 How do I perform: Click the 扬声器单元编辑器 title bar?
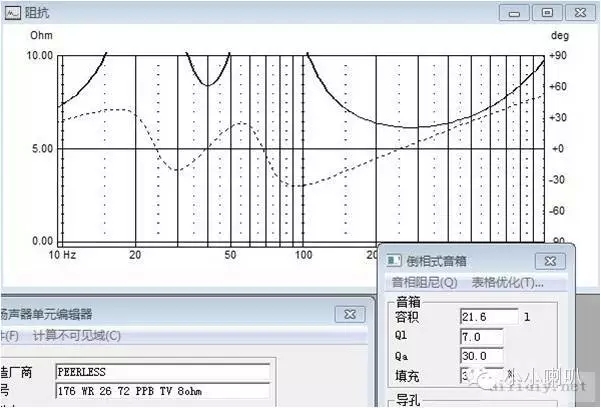click(x=150, y=313)
